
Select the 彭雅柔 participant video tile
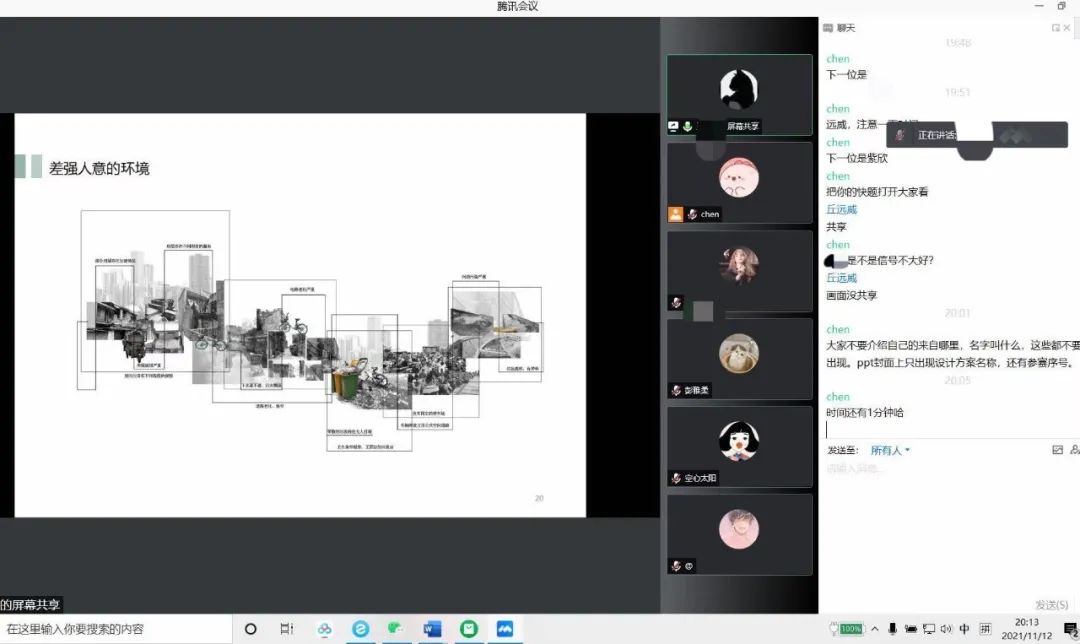[x=739, y=359]
